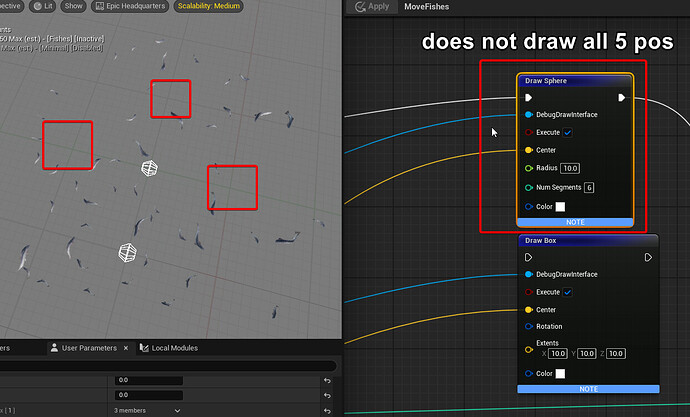The height and width of the screenshot is (417, 690).
Task: Select lower wireframe debug sphere in viewport
Action: pos(128,253)
